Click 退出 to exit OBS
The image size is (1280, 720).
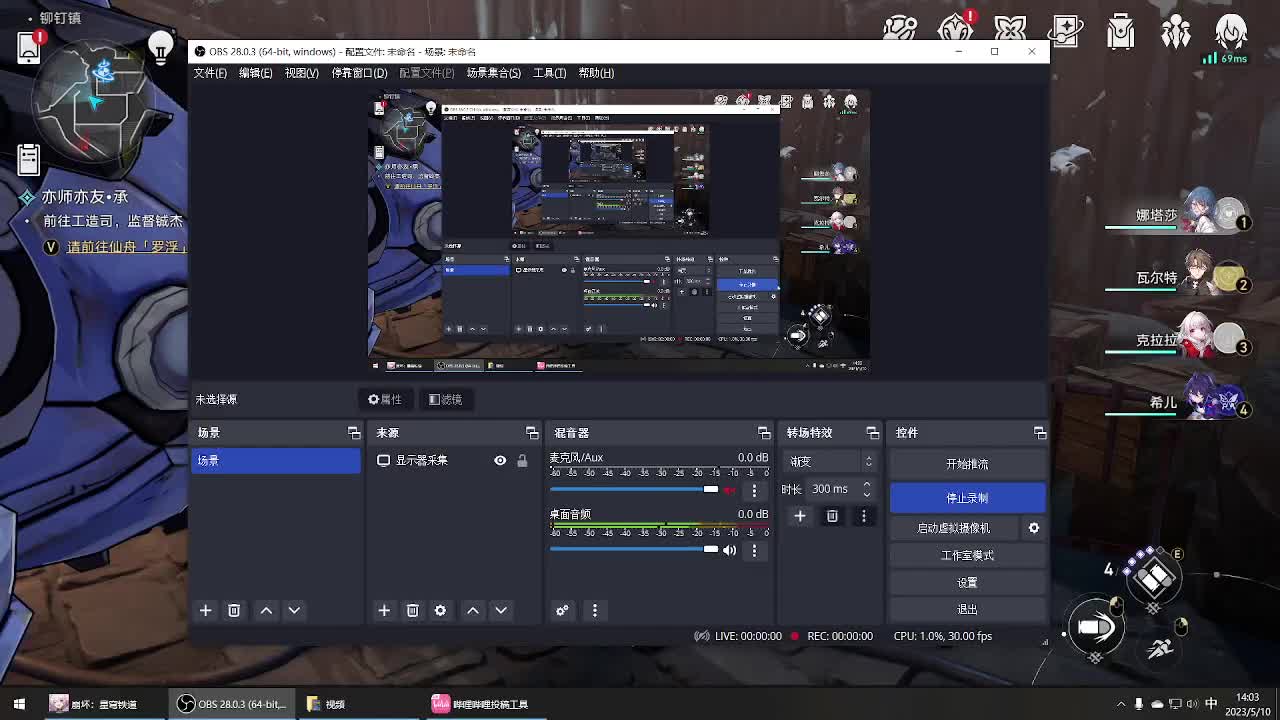coord(967,609)
